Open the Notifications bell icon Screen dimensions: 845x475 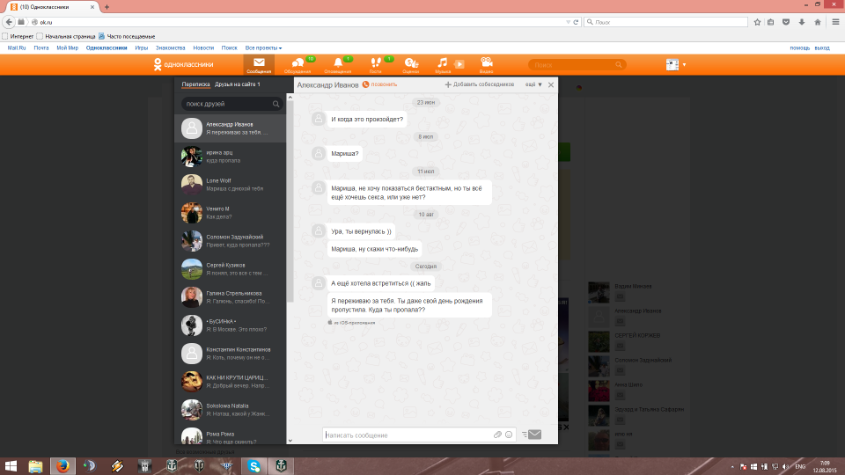(338, 65)
